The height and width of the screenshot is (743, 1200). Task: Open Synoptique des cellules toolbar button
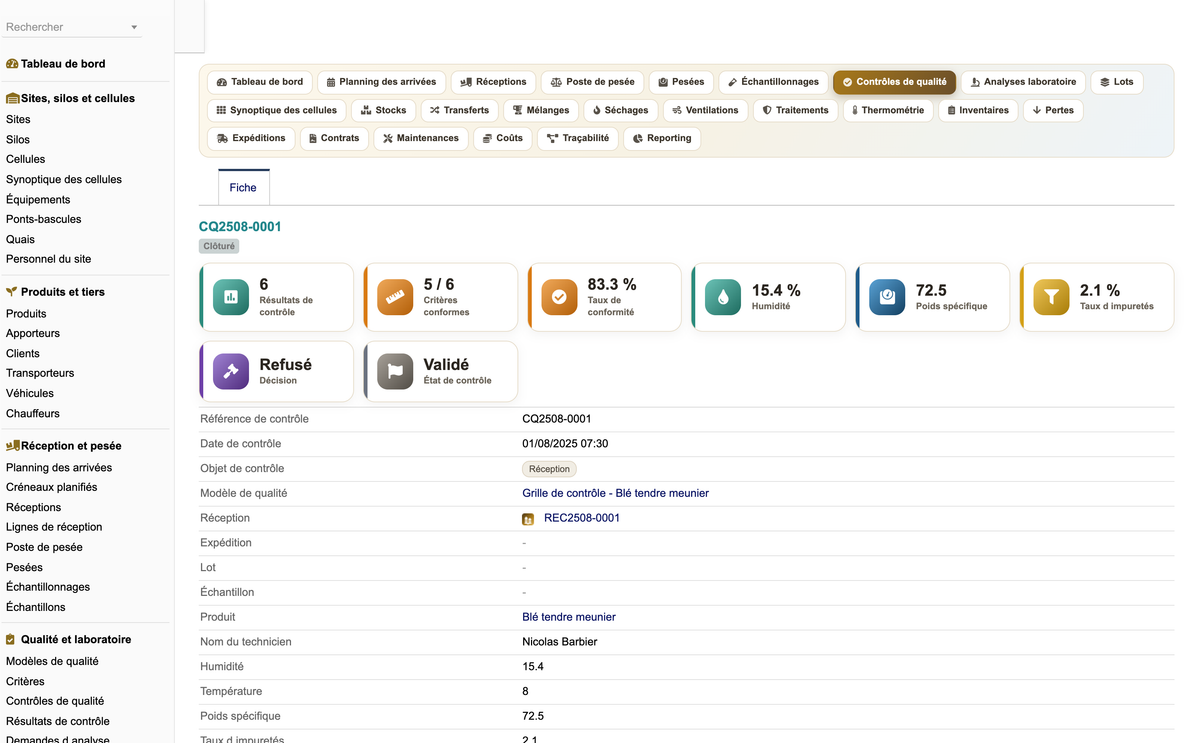[x=277, y=110]
